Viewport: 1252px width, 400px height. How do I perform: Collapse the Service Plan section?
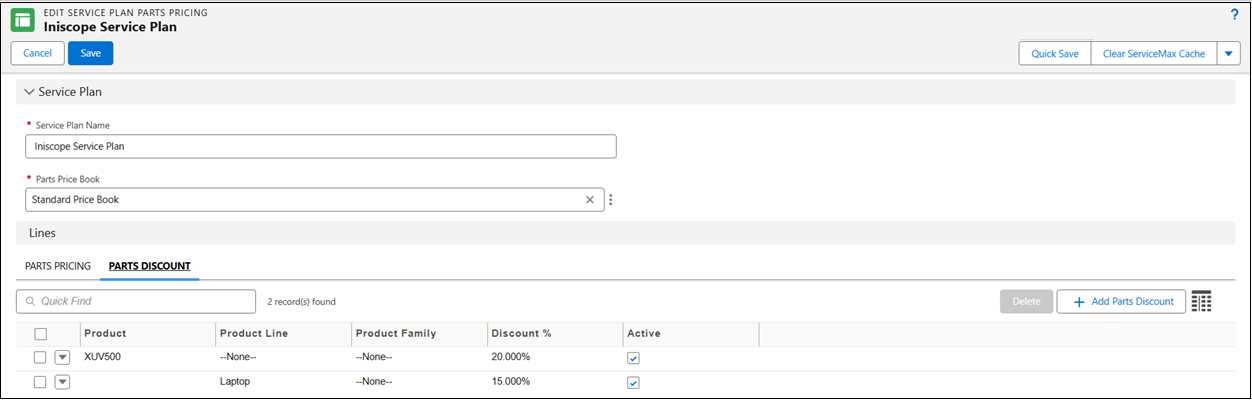[x=29, y=91]
